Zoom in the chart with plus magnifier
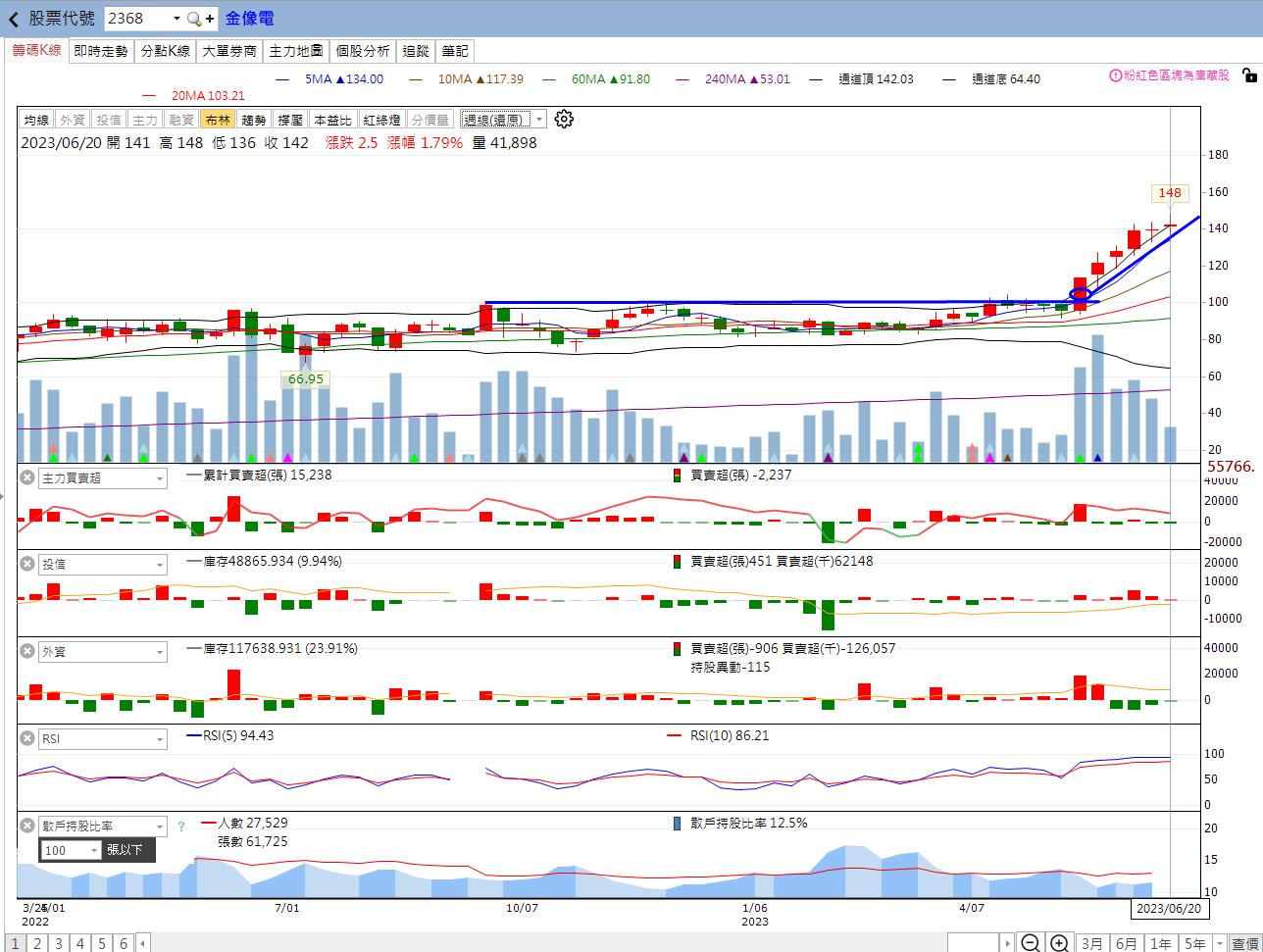 coord(1060,943)
